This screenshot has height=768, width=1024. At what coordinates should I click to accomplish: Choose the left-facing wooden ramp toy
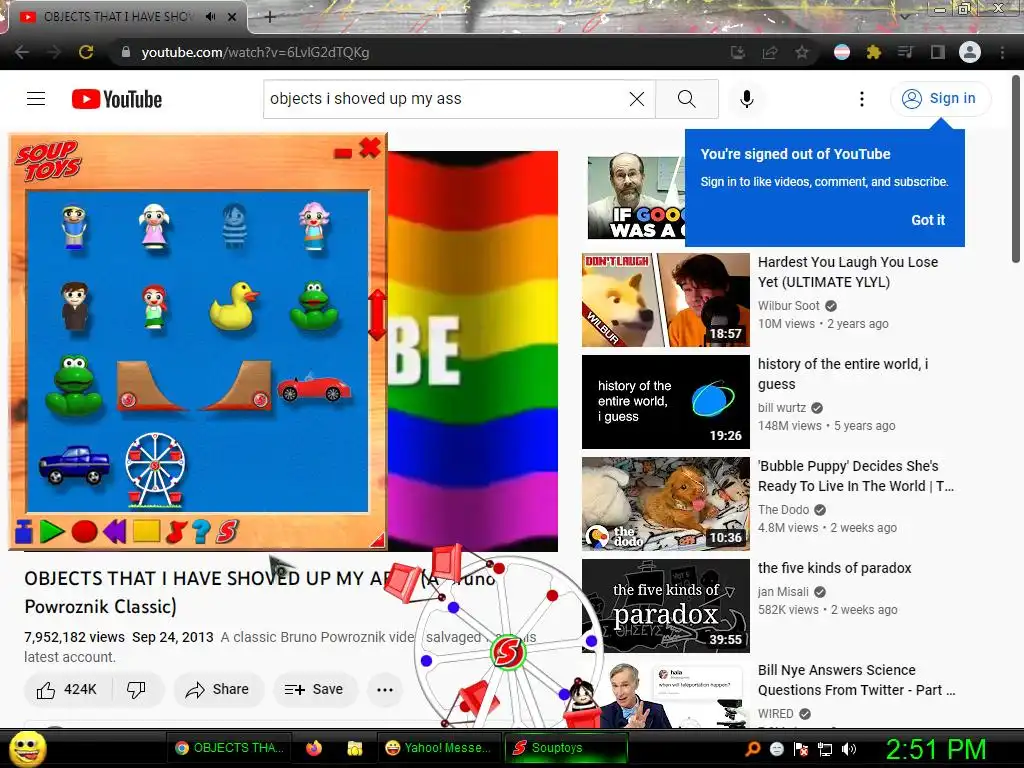pyautogui.click(x=152, y=386)
